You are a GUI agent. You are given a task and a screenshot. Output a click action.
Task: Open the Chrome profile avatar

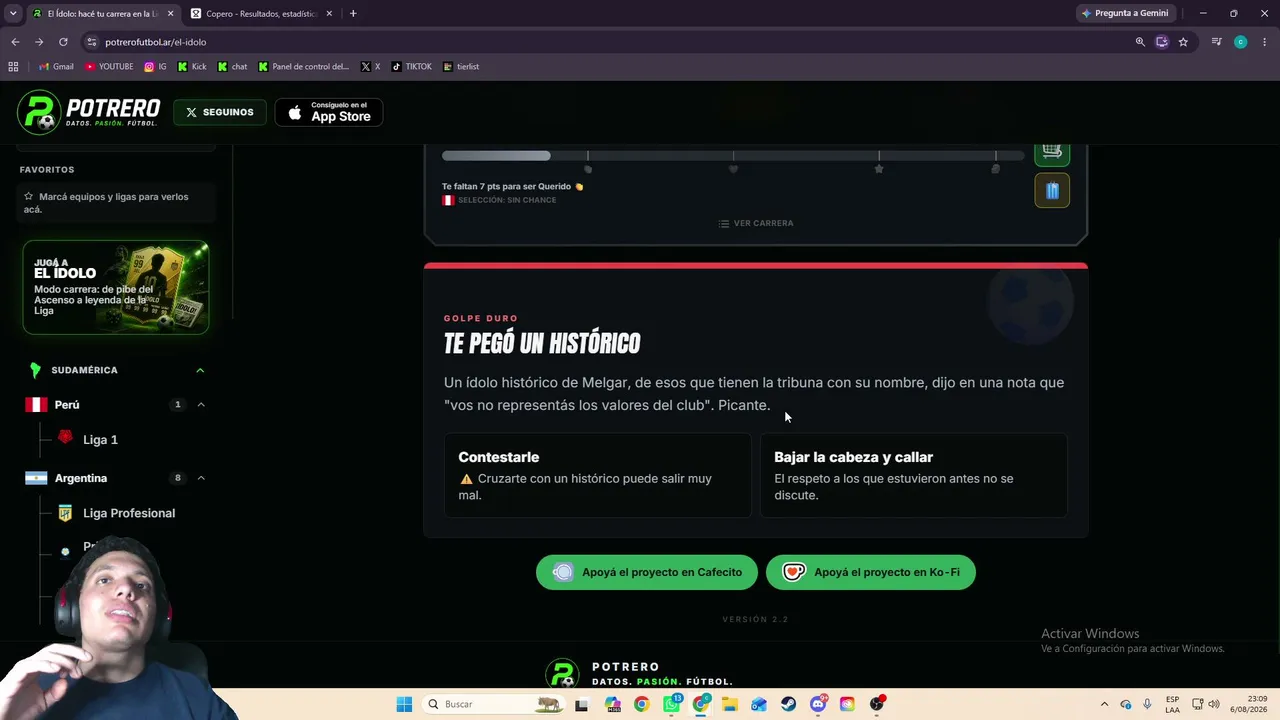pos(1241,42)
